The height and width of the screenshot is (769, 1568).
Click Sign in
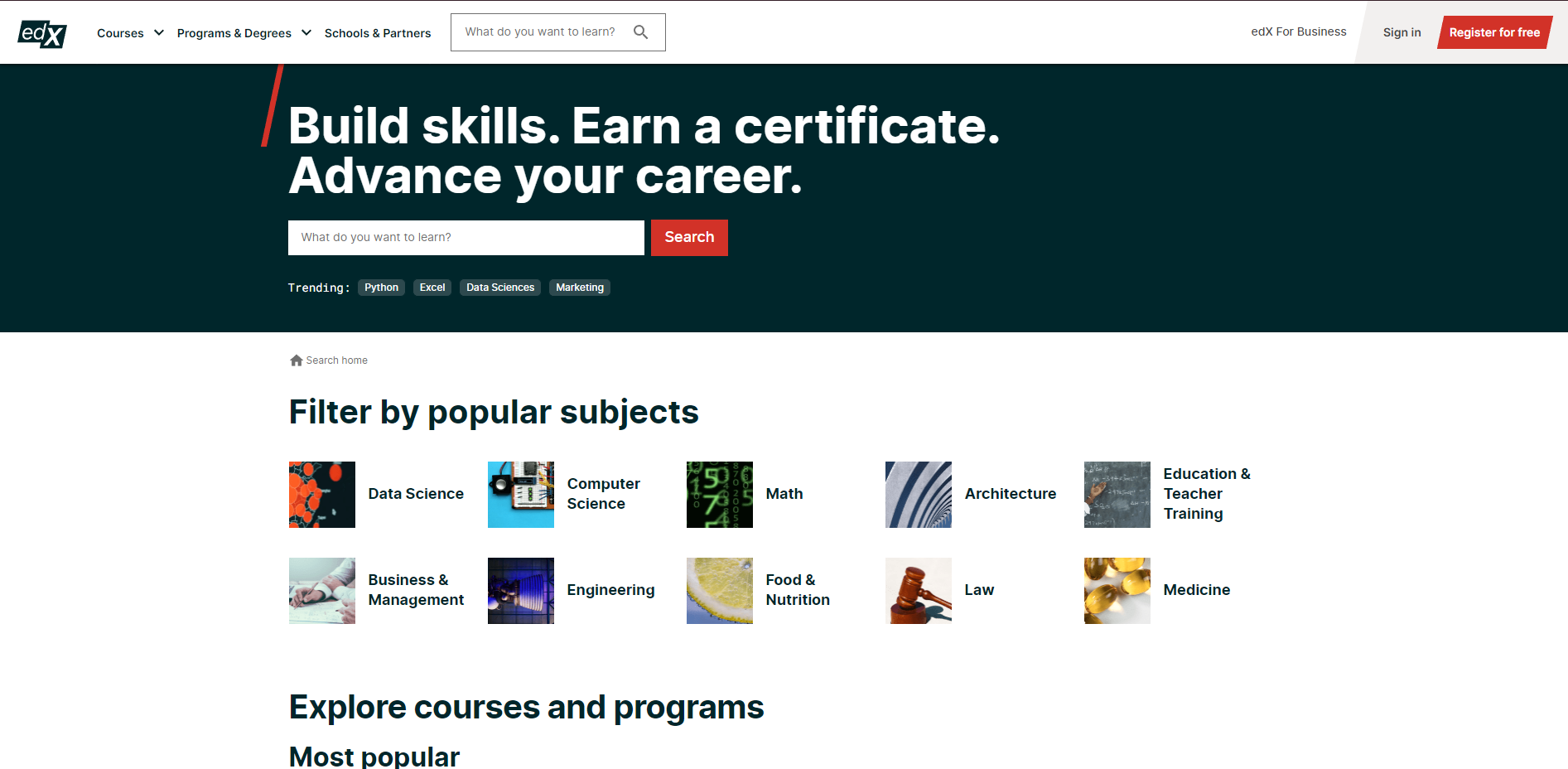pos(1402,32)
